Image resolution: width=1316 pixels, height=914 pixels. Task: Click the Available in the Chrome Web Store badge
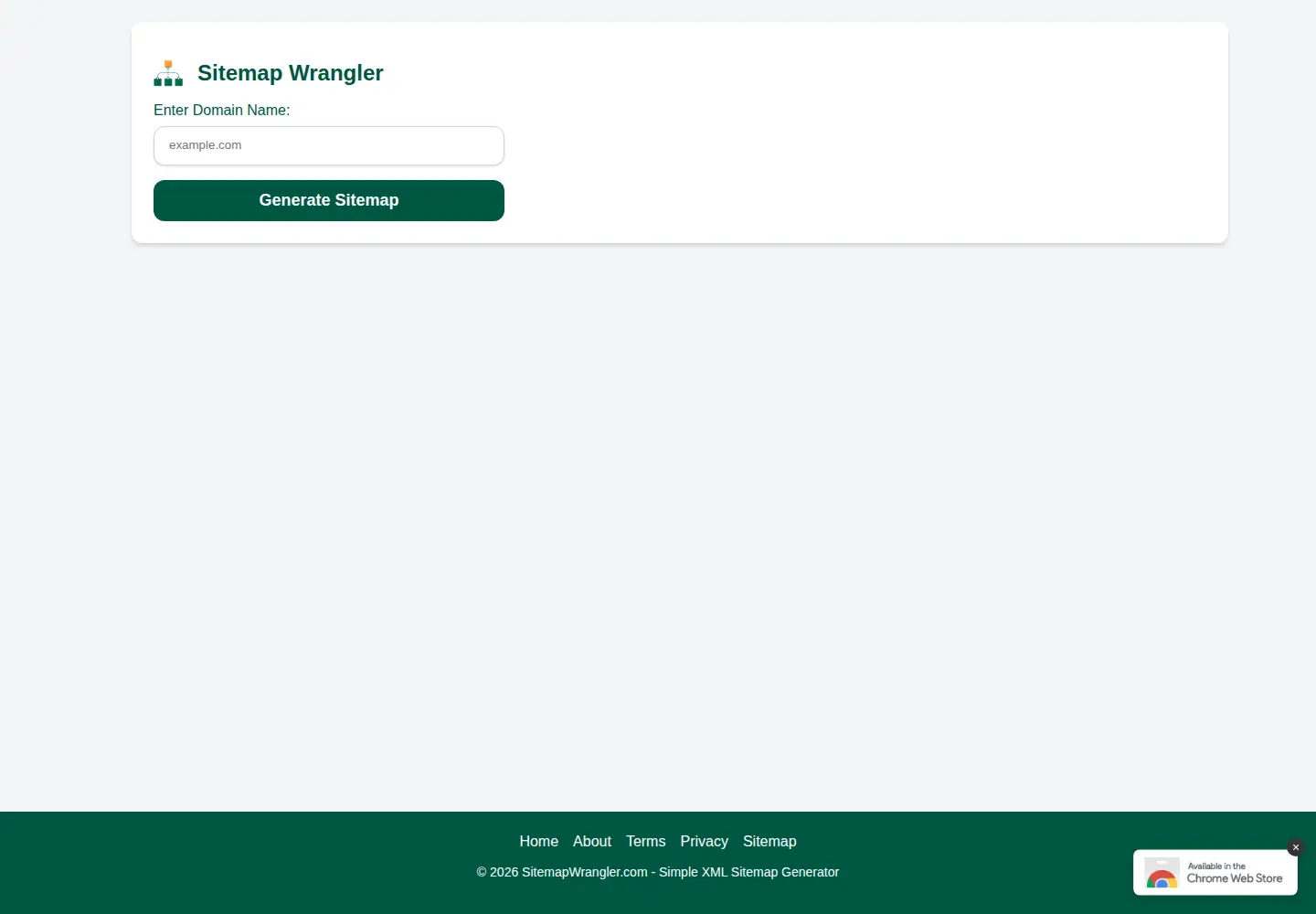point(1215,873)
